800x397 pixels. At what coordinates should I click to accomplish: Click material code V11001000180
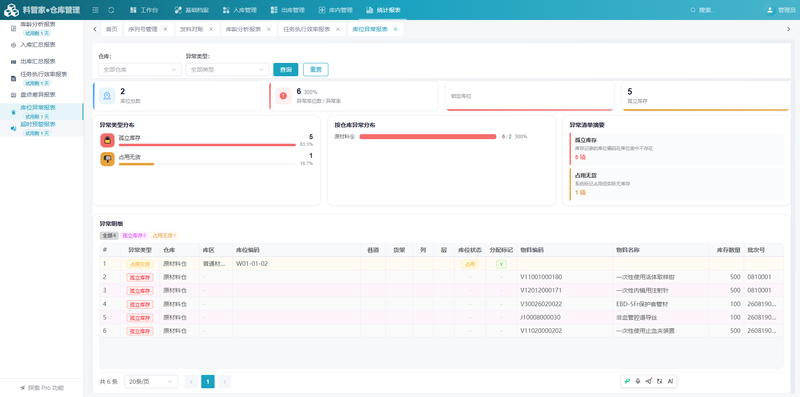point(541,277)
